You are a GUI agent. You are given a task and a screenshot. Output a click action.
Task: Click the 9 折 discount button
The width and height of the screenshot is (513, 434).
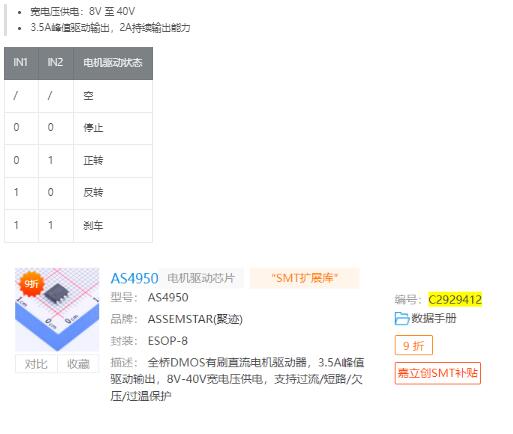tap(413, 345)
